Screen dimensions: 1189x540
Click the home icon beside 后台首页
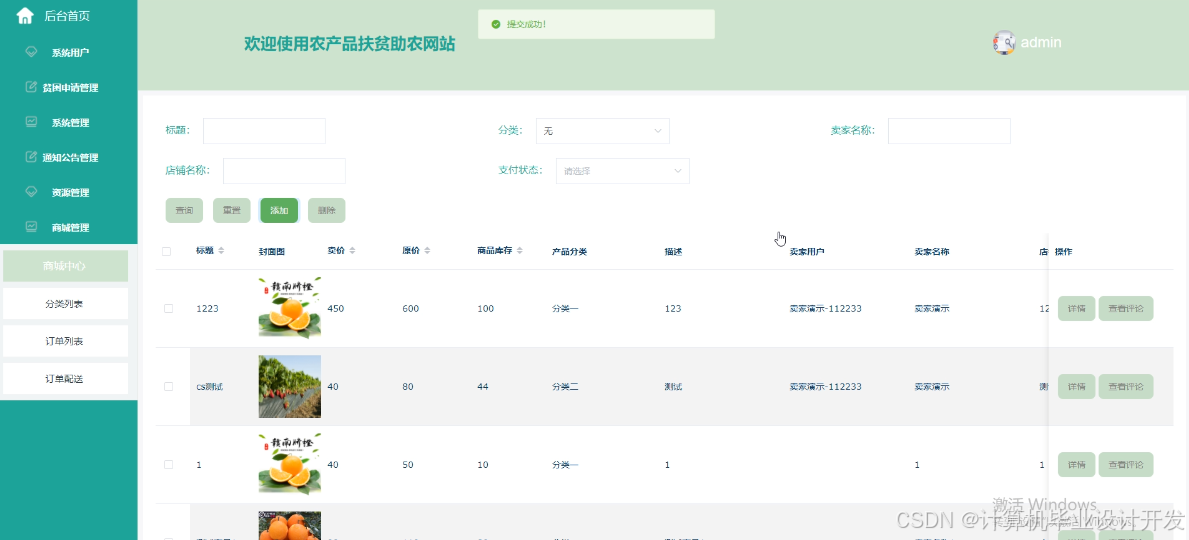point(25,15)
